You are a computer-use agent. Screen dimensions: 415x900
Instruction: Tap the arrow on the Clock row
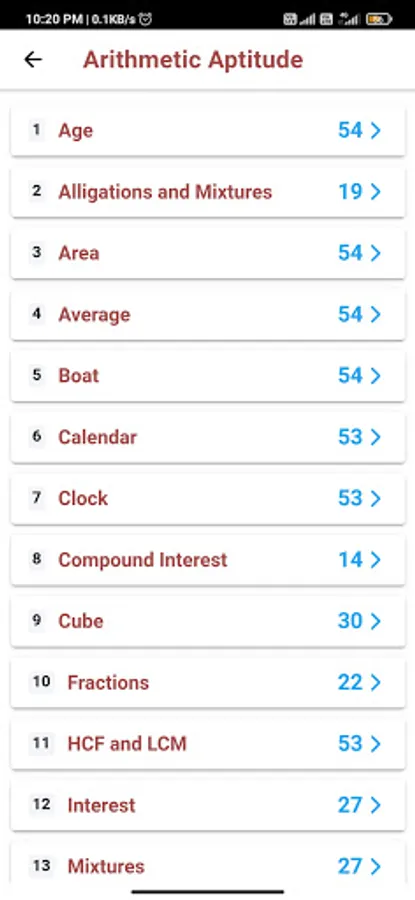tap(375, 498)
